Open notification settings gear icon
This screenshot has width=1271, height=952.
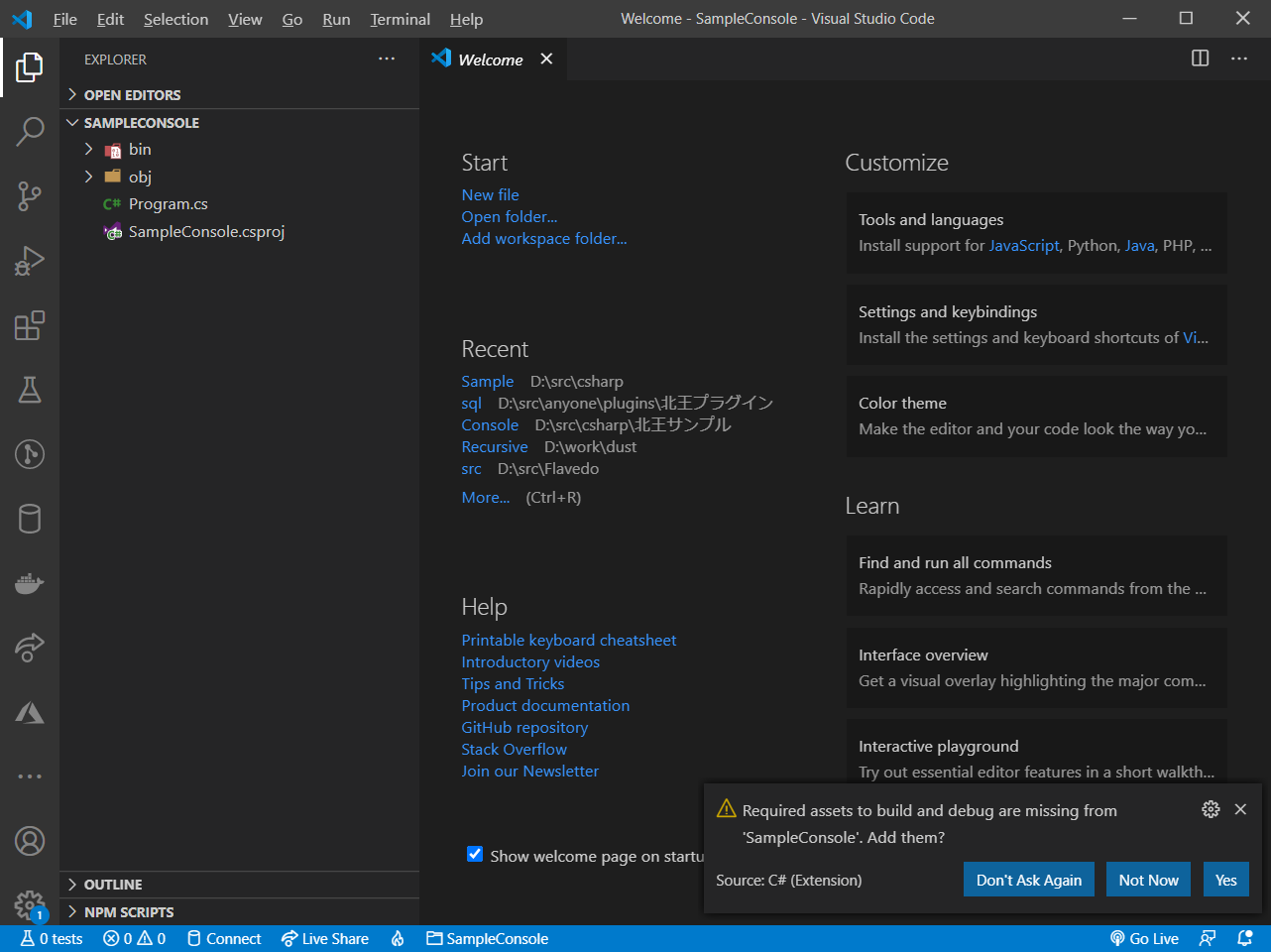[1211, 809]
